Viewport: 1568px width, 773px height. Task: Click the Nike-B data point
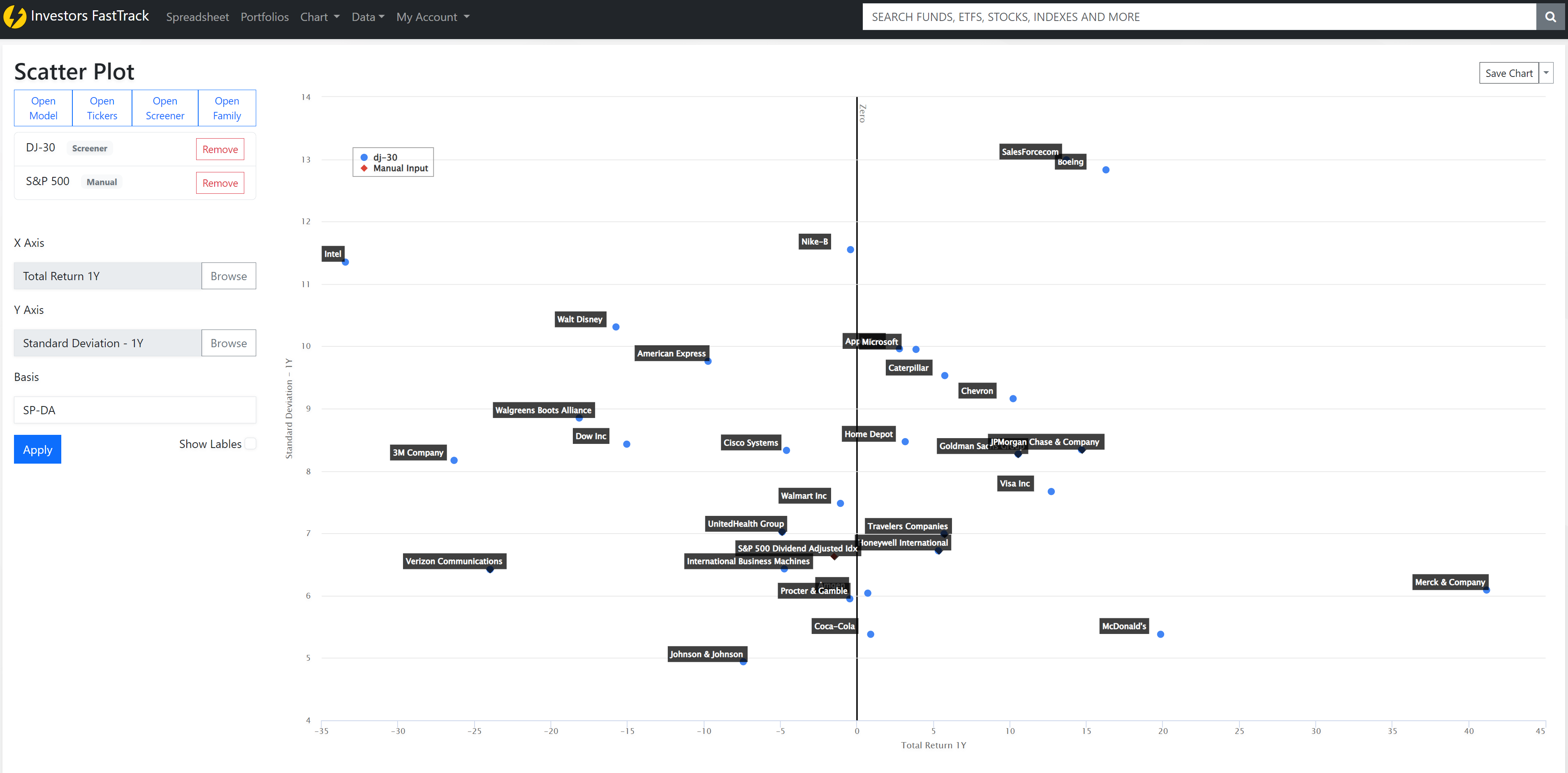[x=850, y=250]
